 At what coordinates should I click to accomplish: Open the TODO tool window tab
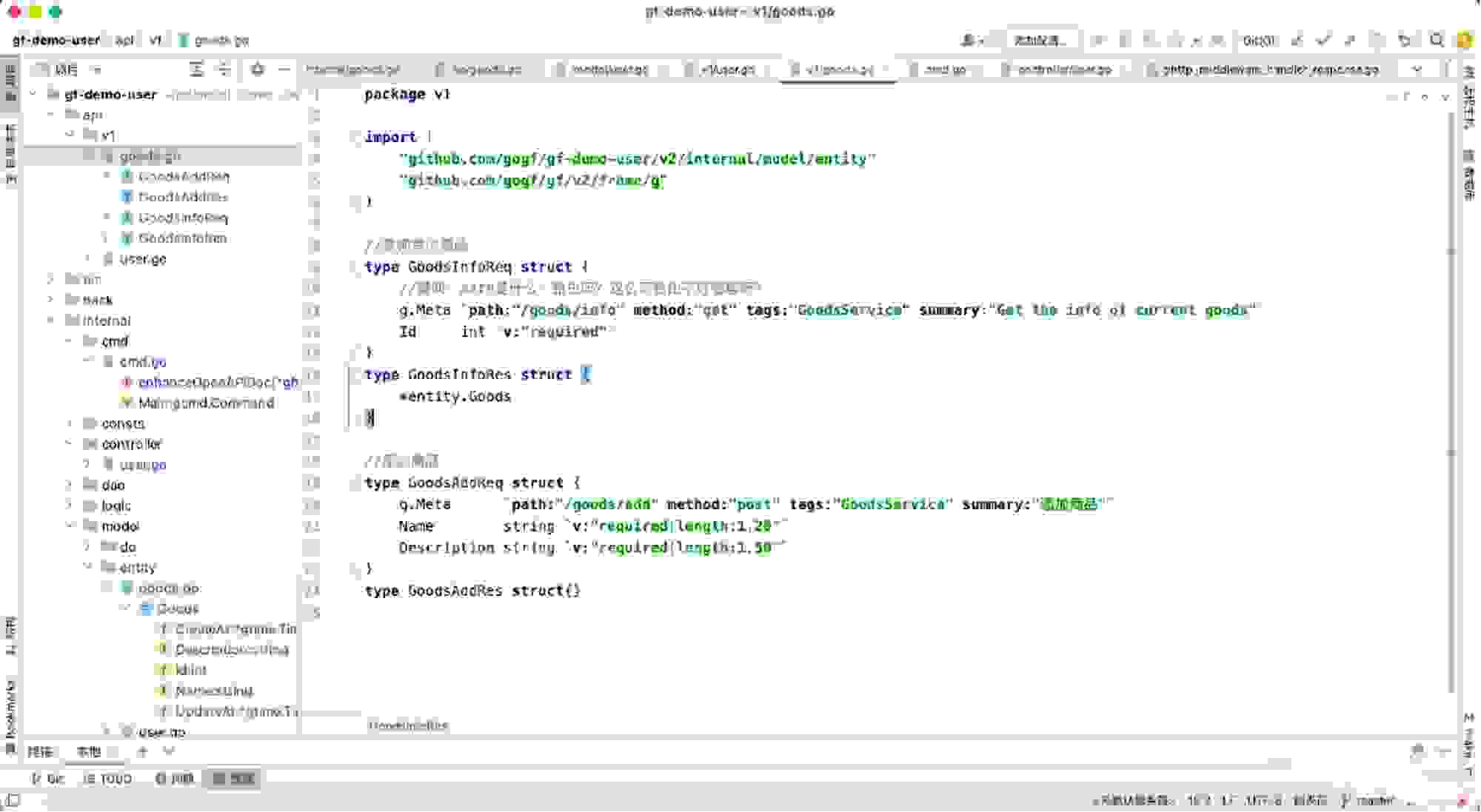109,779
